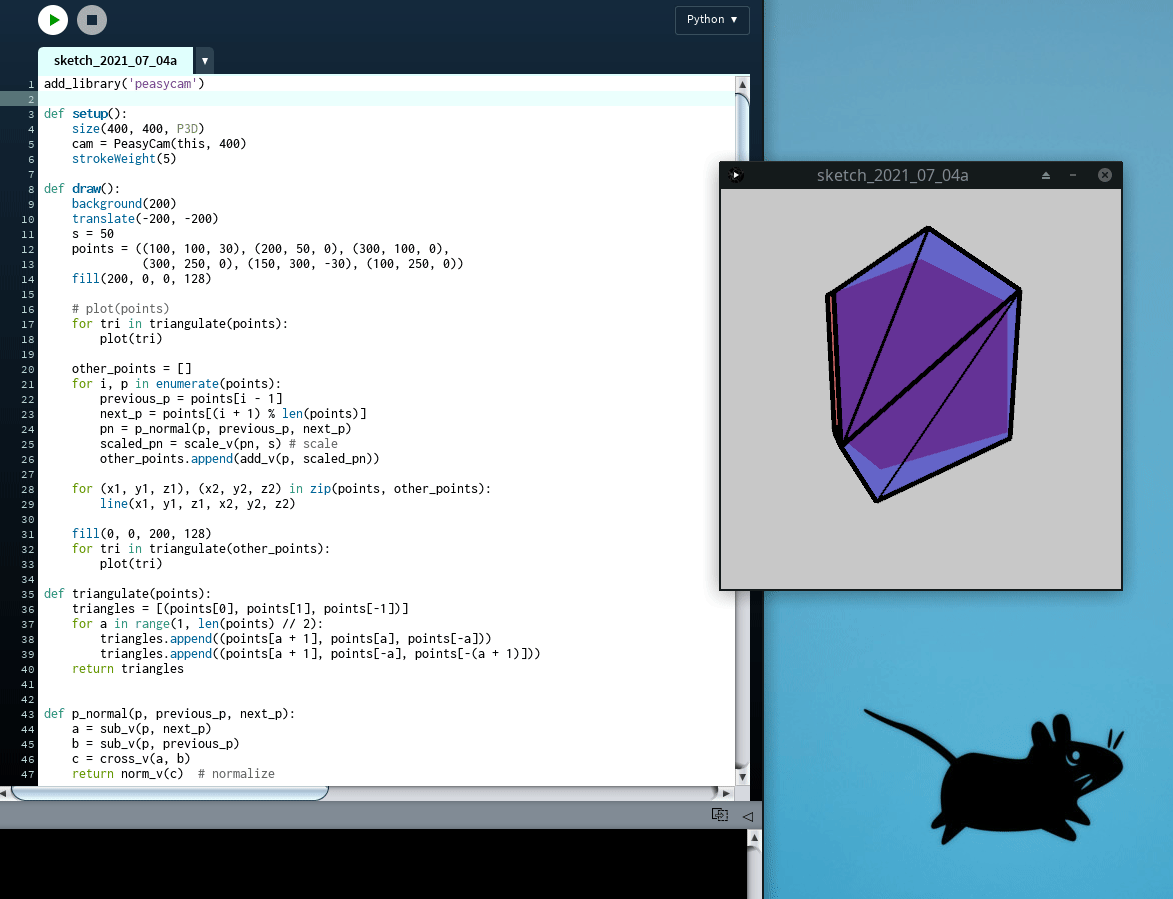Viewport: 1173px width, 899px height.
Task: Open the Python mode dropdown
Action: (x=712, y=20)
